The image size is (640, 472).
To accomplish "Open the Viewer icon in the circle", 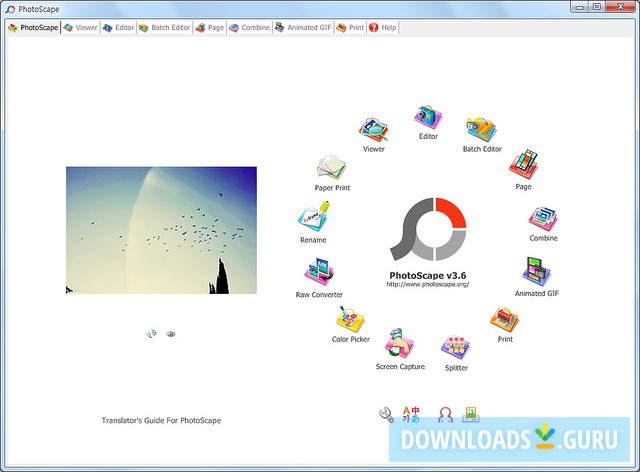I will pos(373,130).
